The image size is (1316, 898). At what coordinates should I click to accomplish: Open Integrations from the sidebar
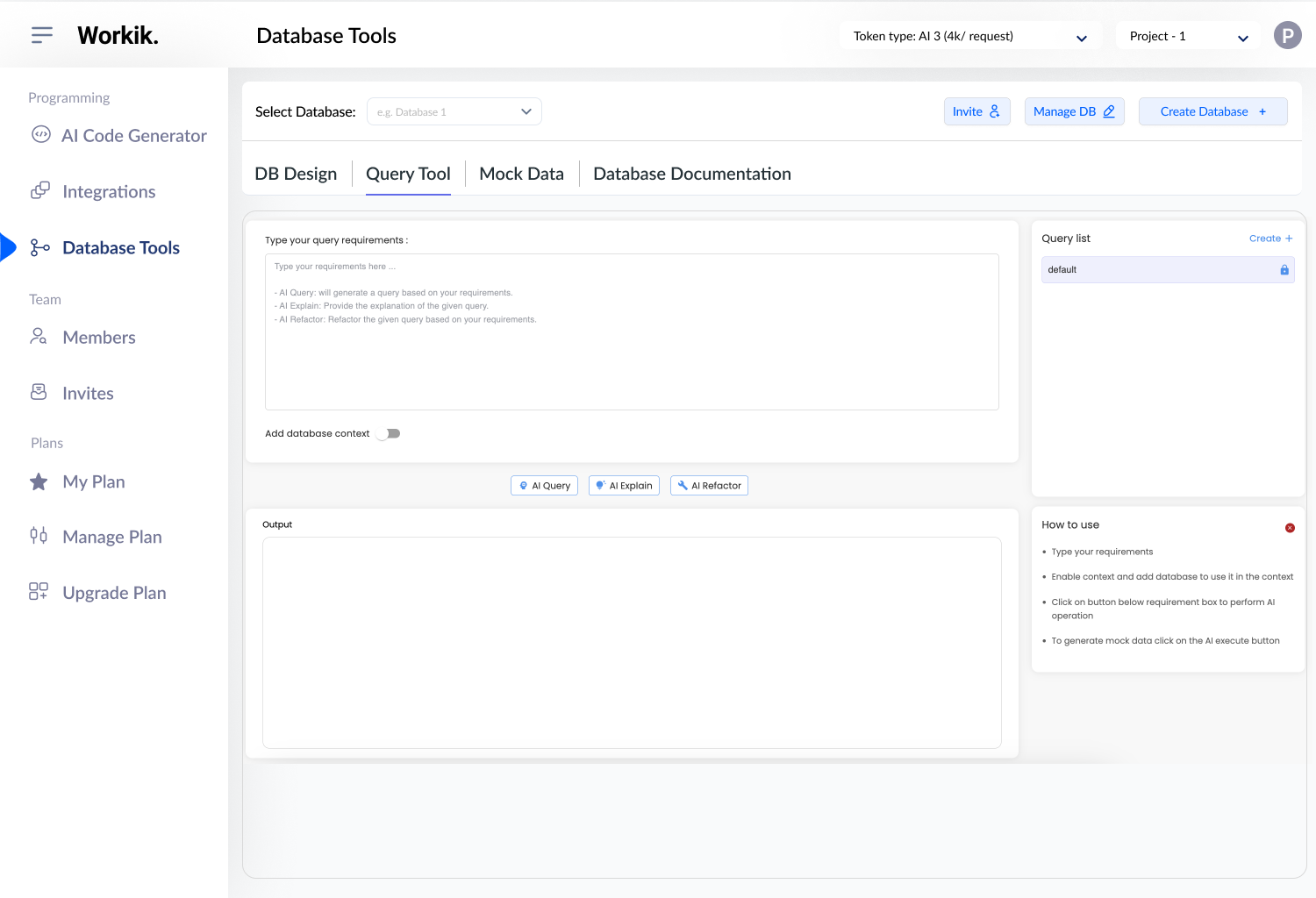coord(40,190)
